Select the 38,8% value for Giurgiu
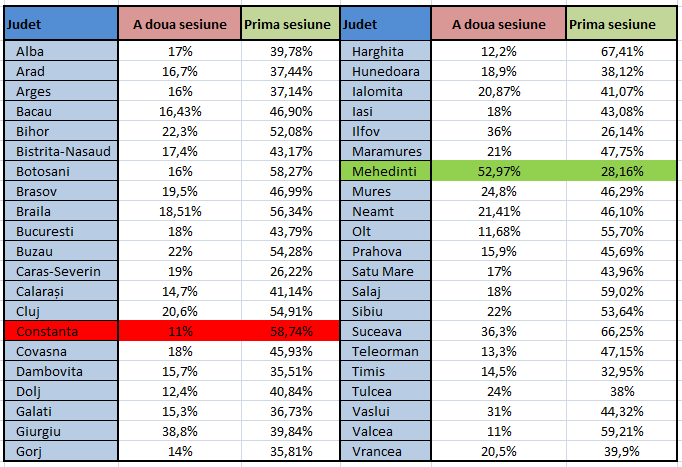Screen dimensions: 682x467 [x=180, y=431]
